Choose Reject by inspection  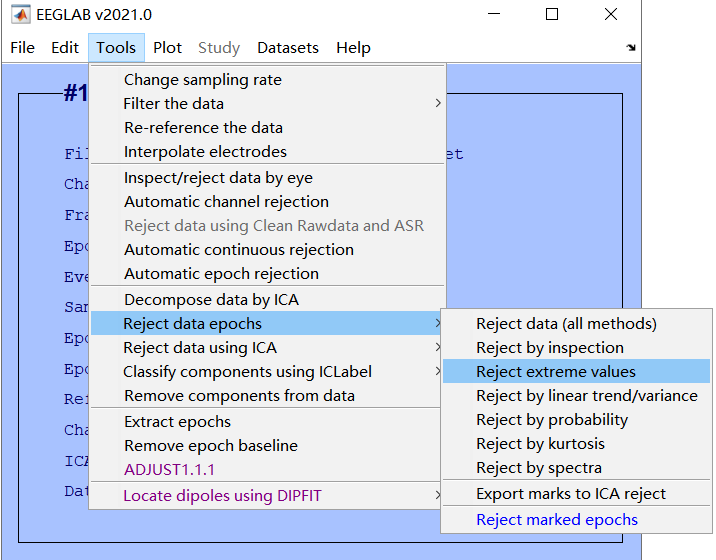(x=576, y=348)
